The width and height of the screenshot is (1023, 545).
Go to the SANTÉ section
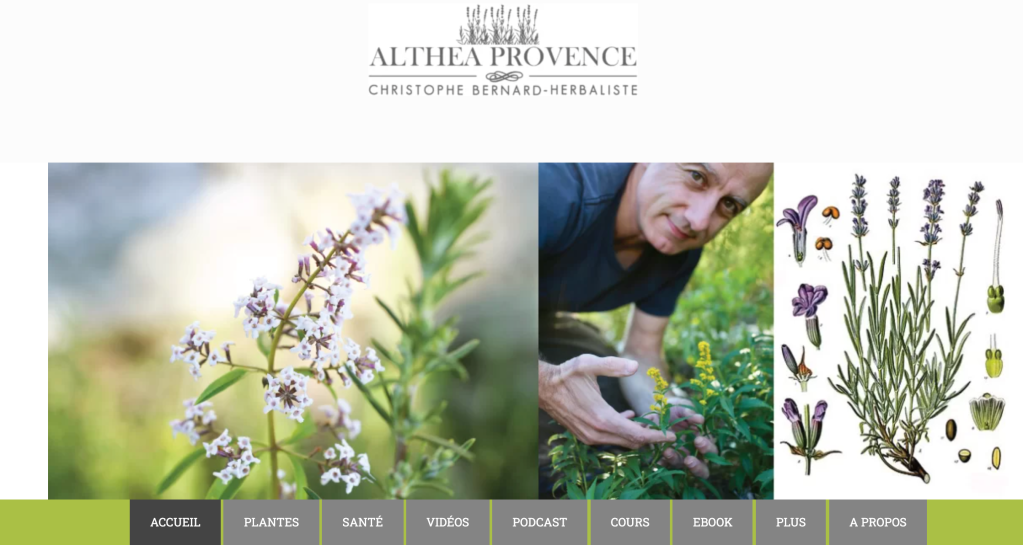coord(363,522)
